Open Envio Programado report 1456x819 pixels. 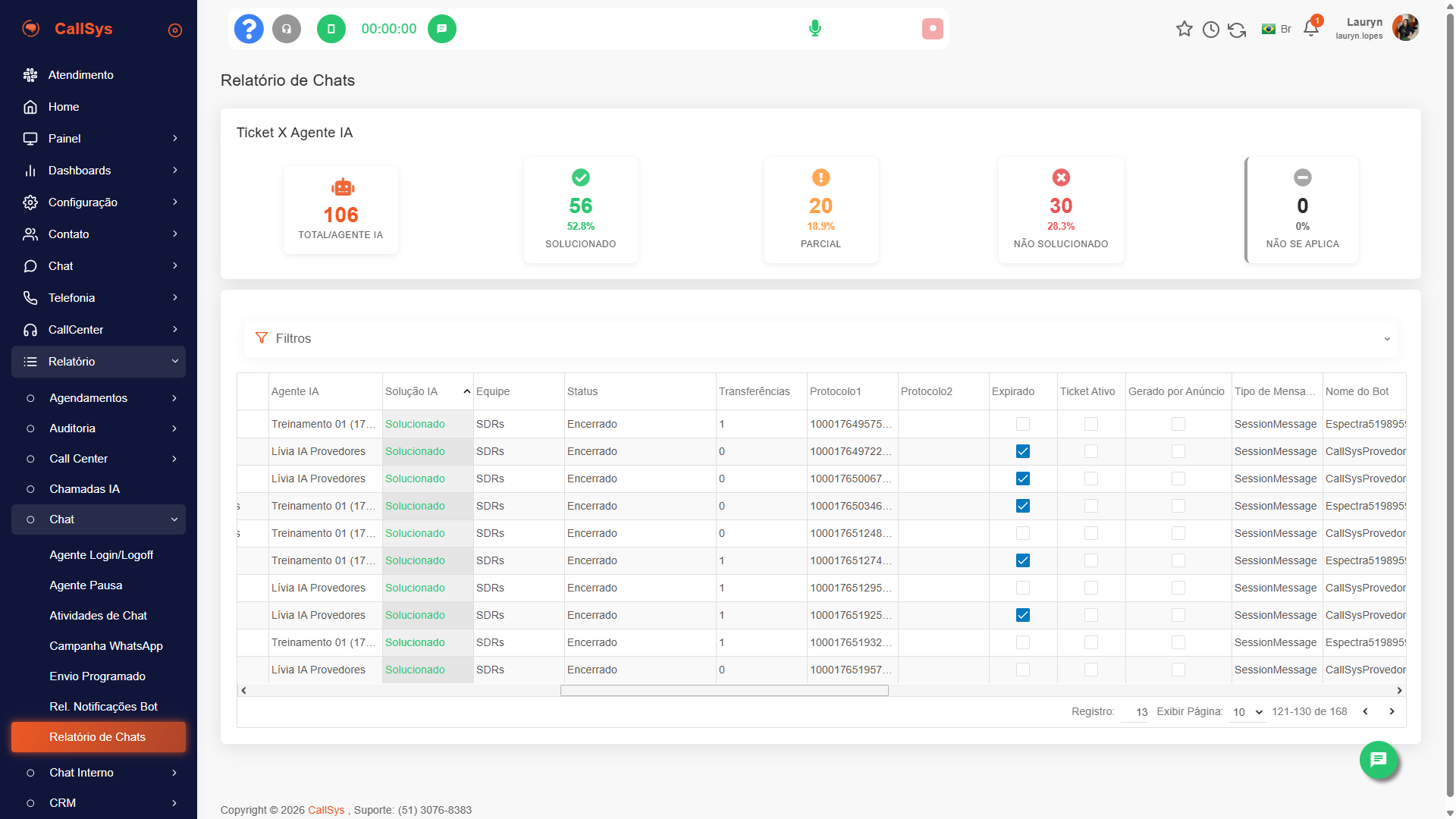point(97,676)
